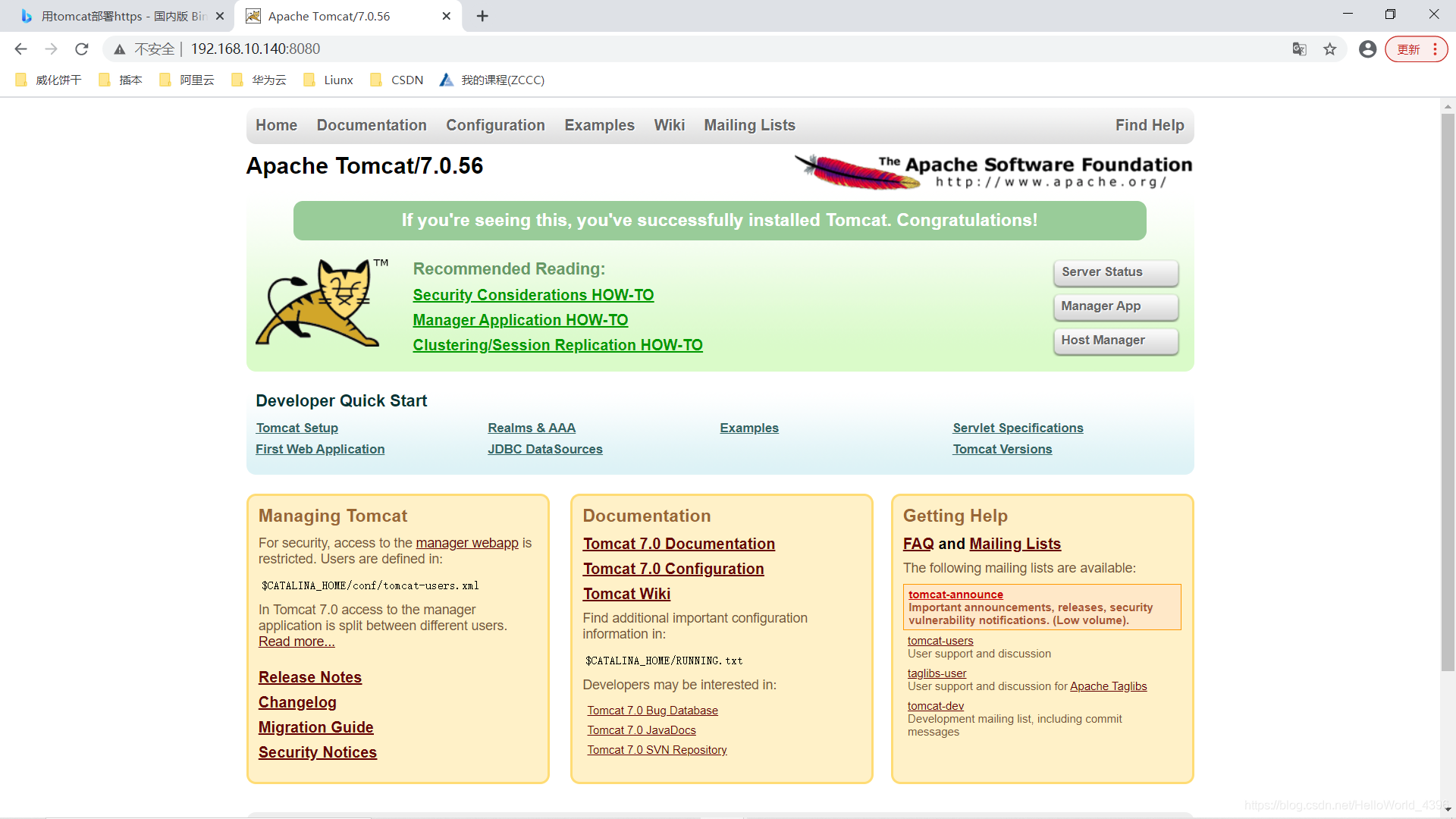Image resolution: width=1456 pixels, height=819 pixels.
Task: Open the Documentation item in the Tomcat nav bar
Action: pyautogui.click(x=372, y=125)
